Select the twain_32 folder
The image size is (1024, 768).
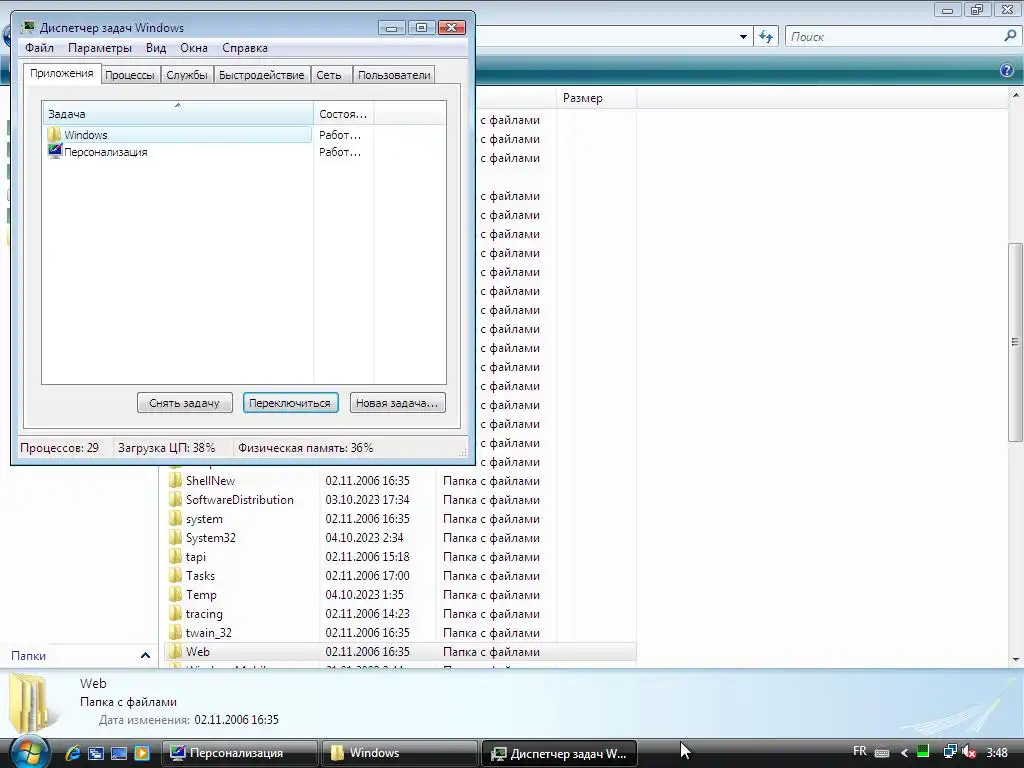coord(208,632)
